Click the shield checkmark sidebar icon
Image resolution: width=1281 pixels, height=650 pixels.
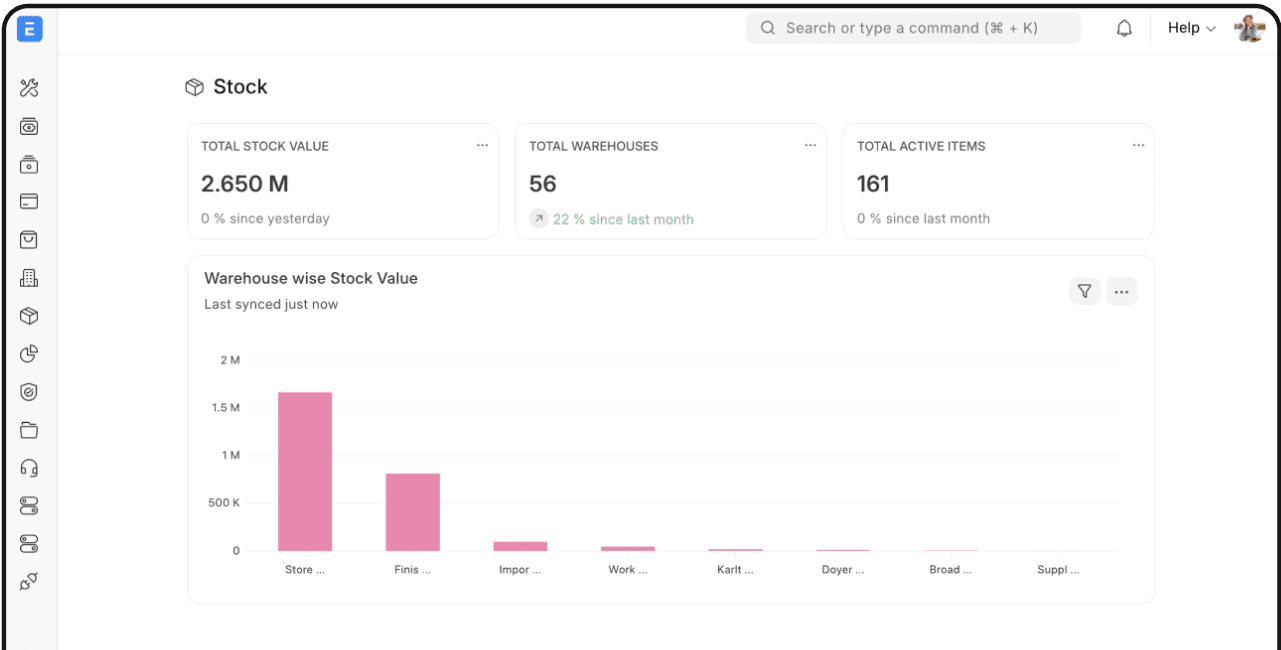click(29, 392)
